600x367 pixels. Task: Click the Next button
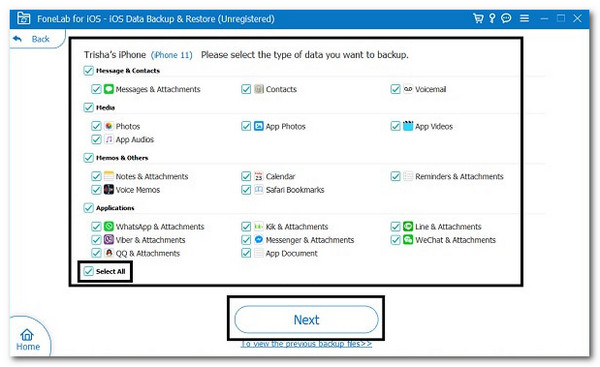[x=306, y=319]
